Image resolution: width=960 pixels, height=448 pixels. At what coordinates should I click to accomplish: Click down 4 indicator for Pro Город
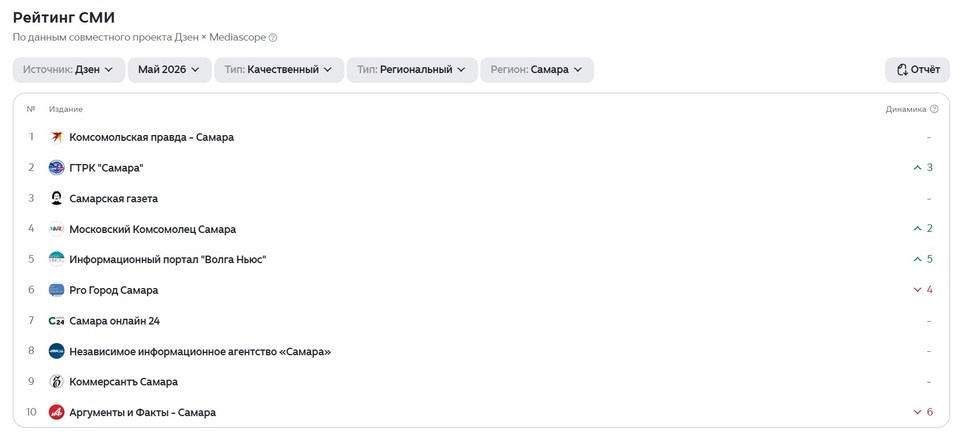[923, 290]
